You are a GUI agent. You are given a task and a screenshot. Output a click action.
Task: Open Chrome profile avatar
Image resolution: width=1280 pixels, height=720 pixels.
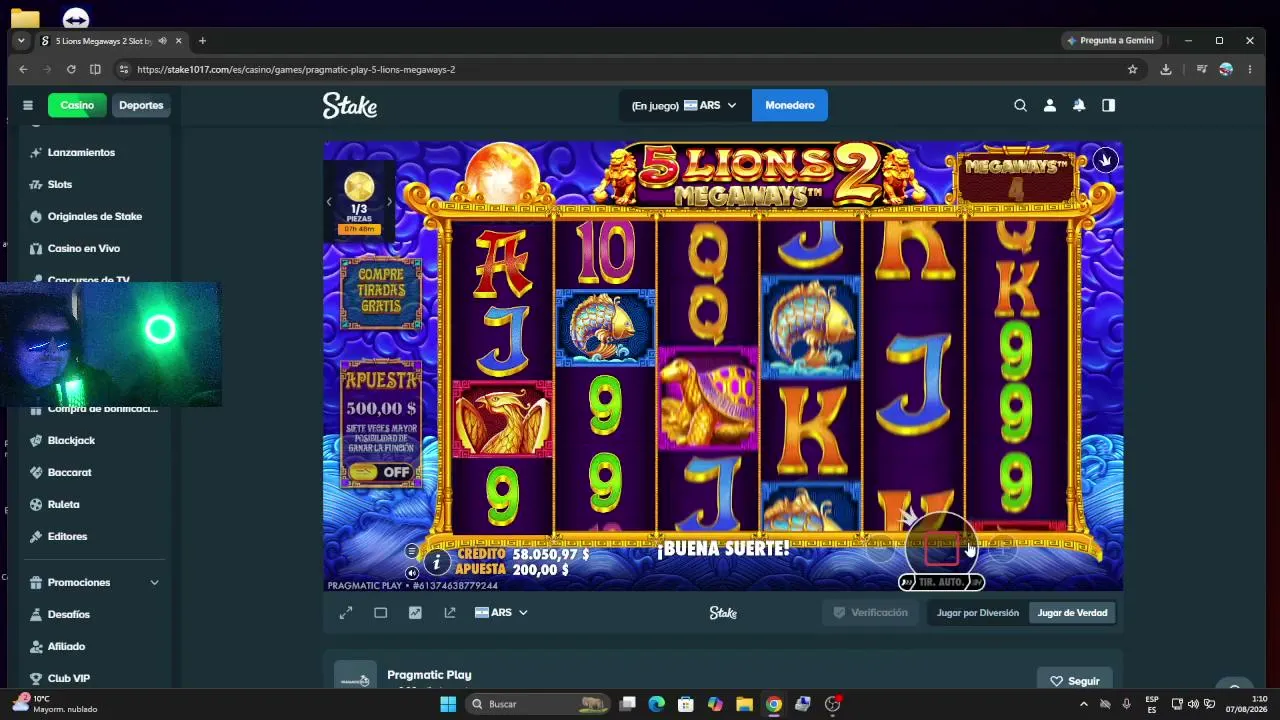point(1226,69)
